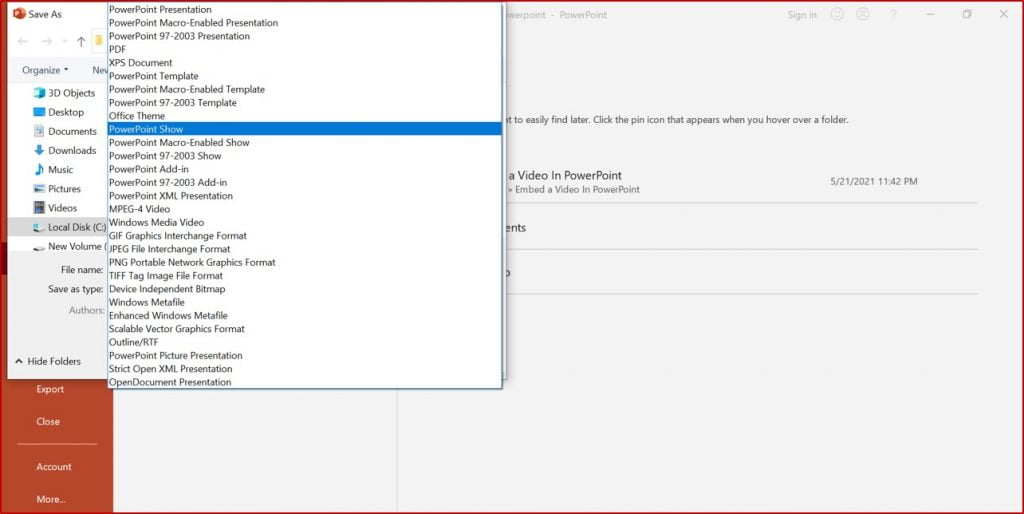This screenshot has height=514, width=1024.
Task: Send a frown feedback icon
Action: [863, 14]
